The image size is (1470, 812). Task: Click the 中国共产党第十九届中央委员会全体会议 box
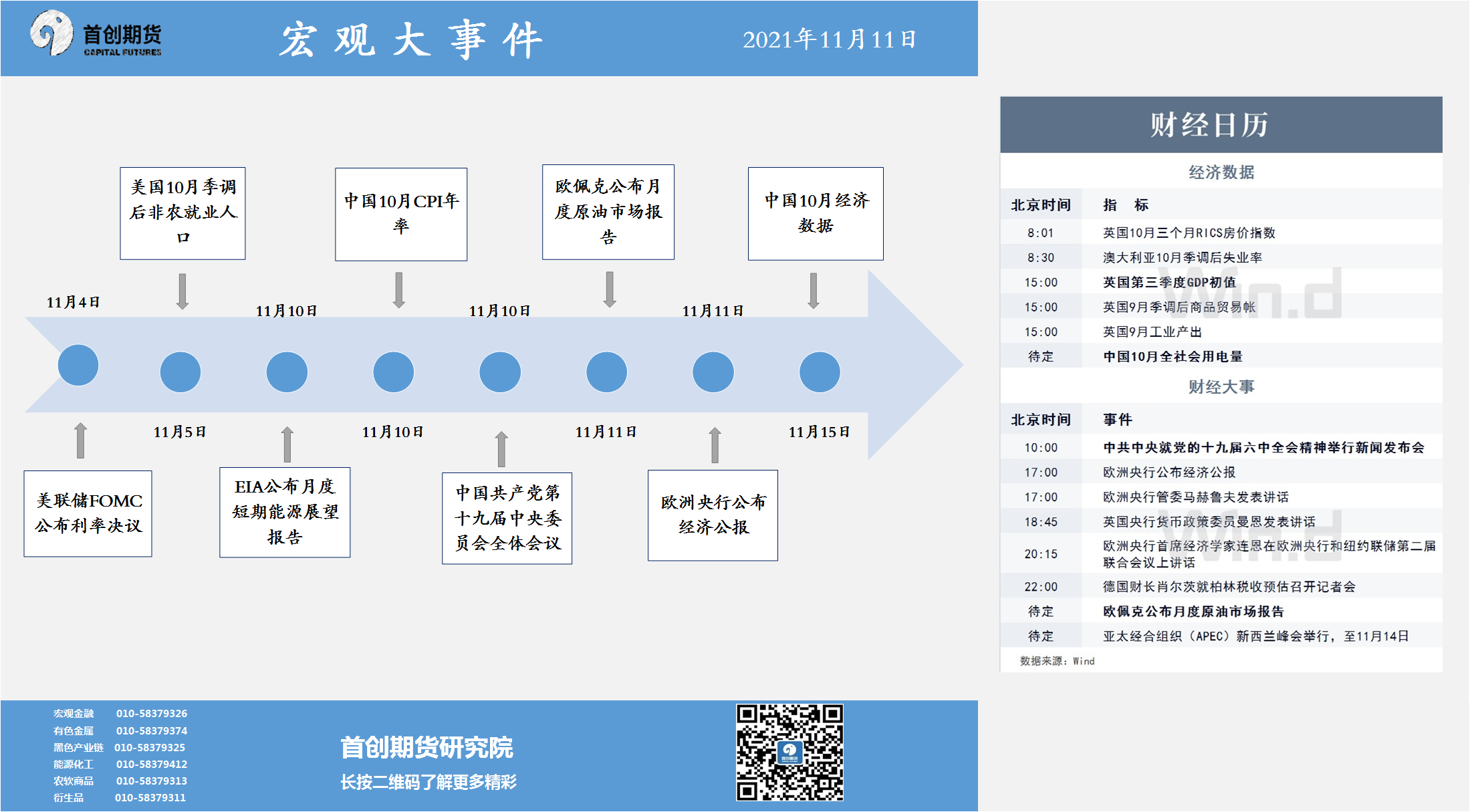click(x=507, y=518)
